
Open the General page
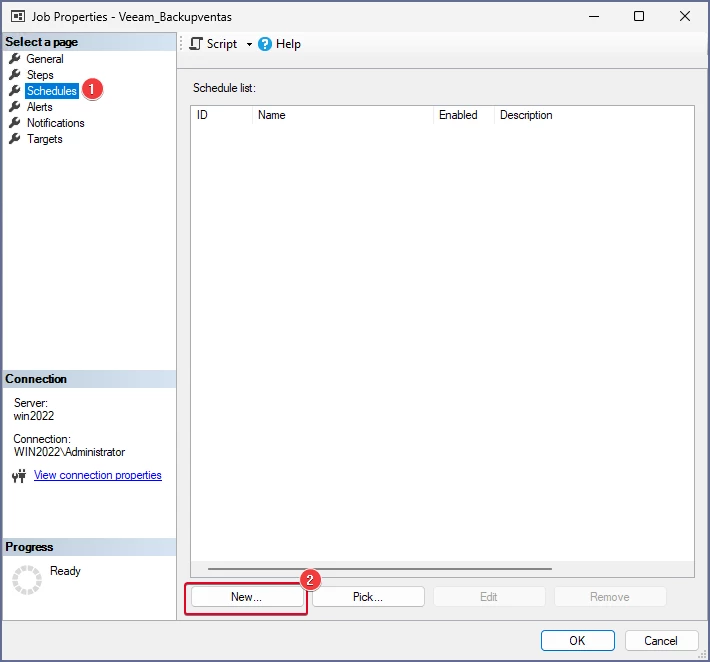[x=44, y=59]
